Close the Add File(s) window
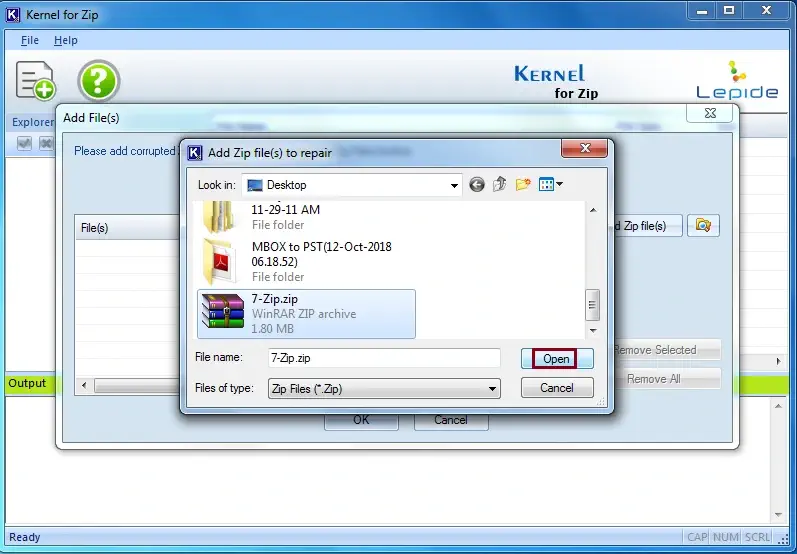Image resolution: width=797 pixels, height=554 pixels. 710,113
